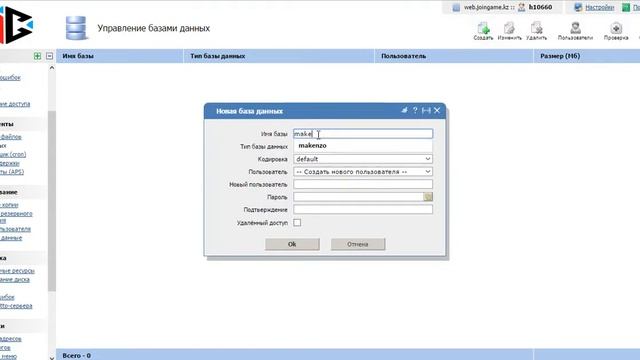
Task: Open the sidebar link ending in (APS)
Action: [x=12, y=172]
